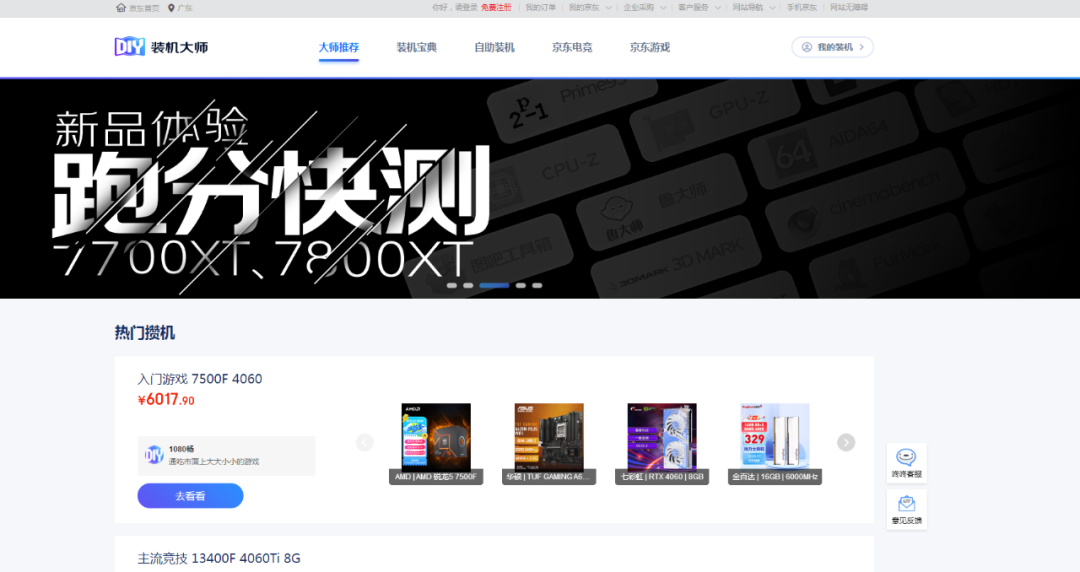Click the 金百达 | 16GB | 6000MHz label
The height and width of the screenshot is (572, 1080).
[x=775, y=477]
